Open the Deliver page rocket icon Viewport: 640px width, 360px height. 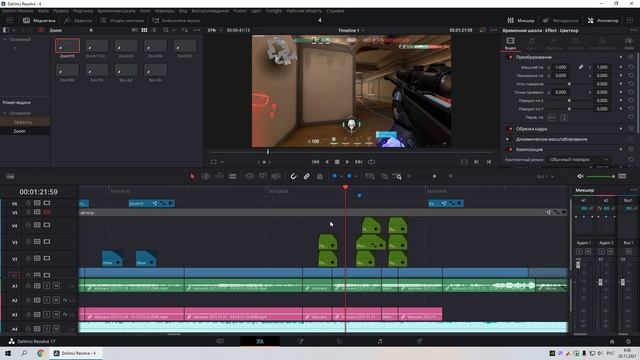pos(420,341)
